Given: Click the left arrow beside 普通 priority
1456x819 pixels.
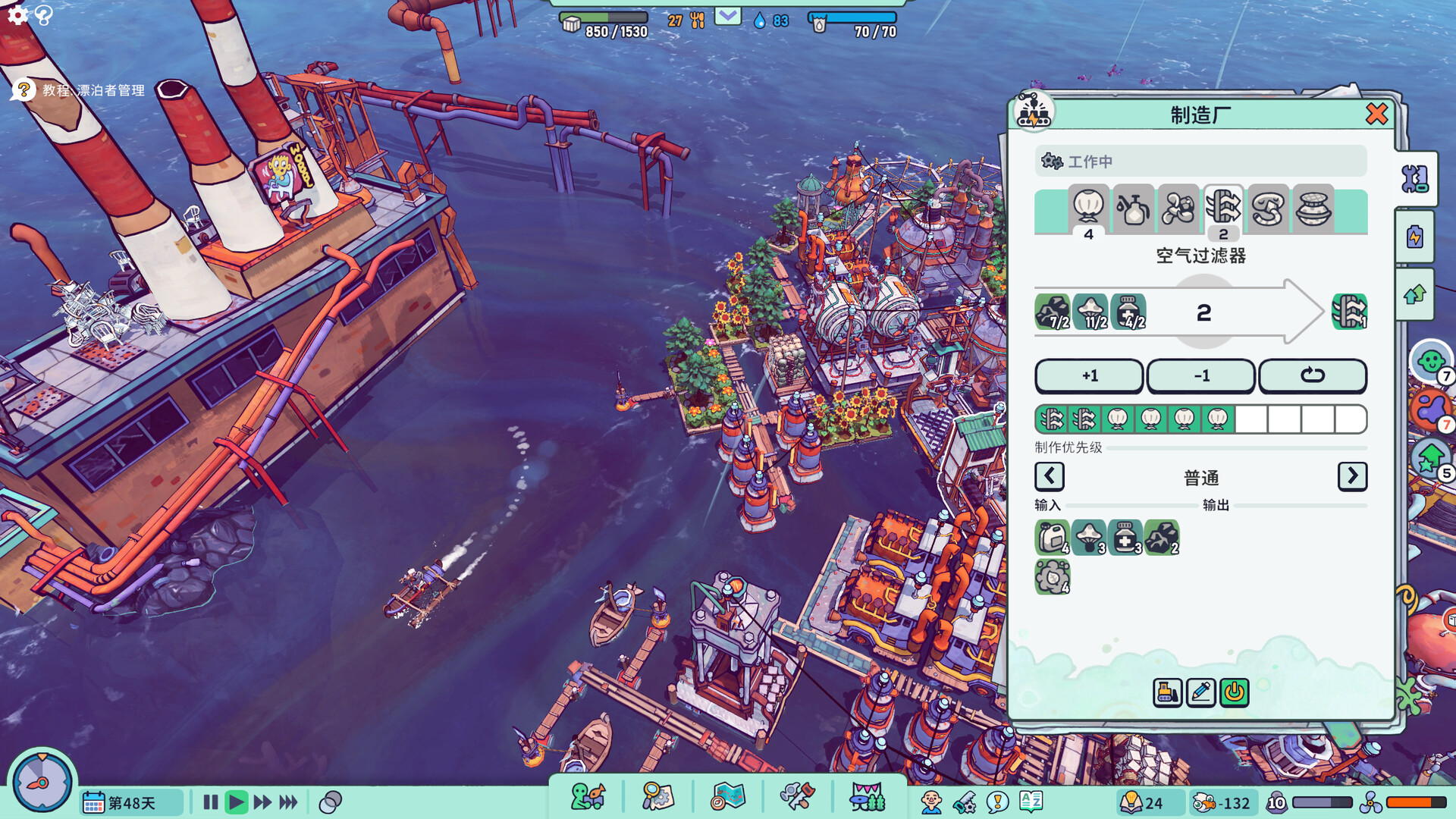Looking at the screenshot, I should coord(1049,477).
